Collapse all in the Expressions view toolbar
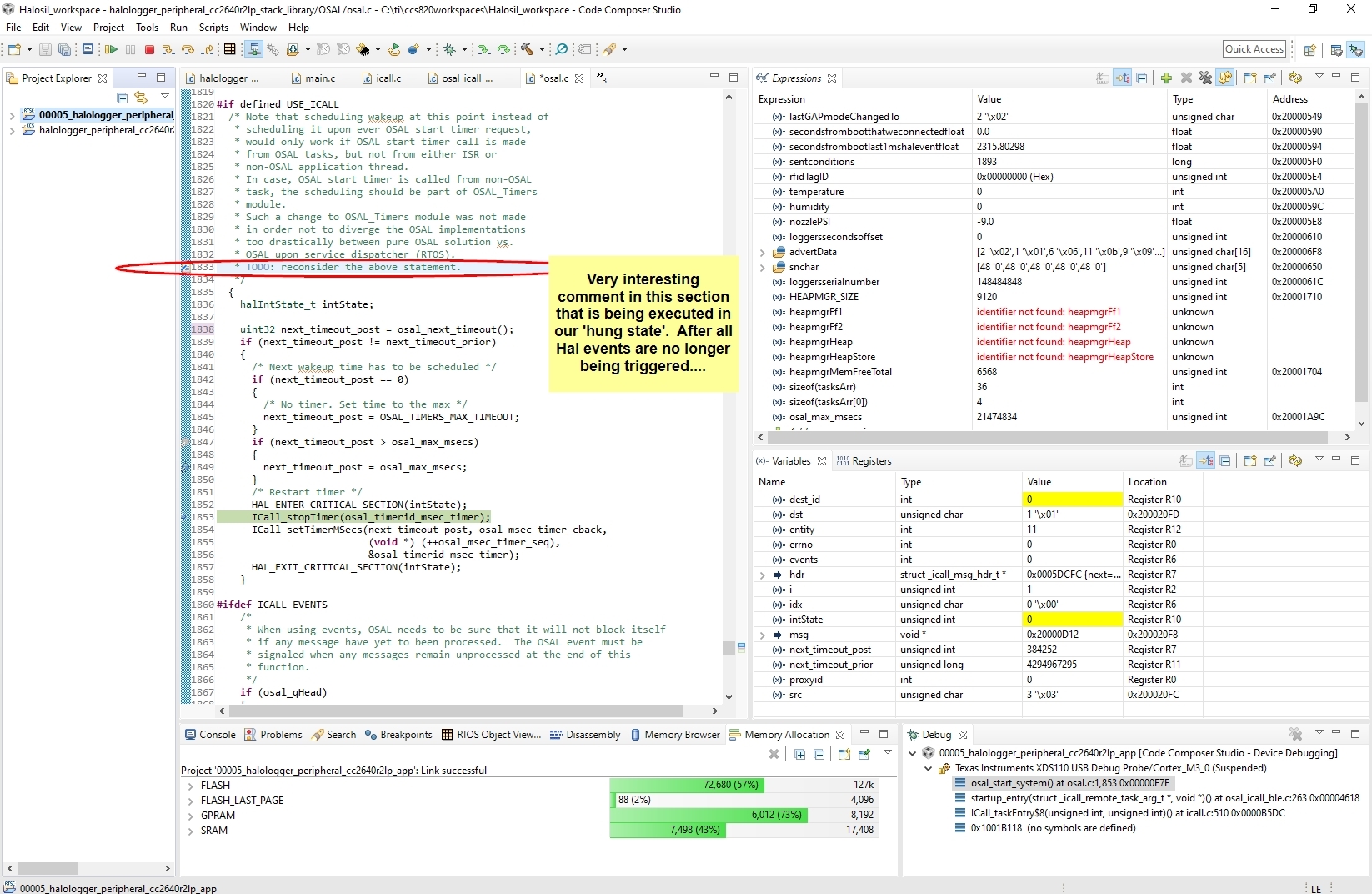The height and width of the screenshot is (894, 1372). pos(1142,78)
